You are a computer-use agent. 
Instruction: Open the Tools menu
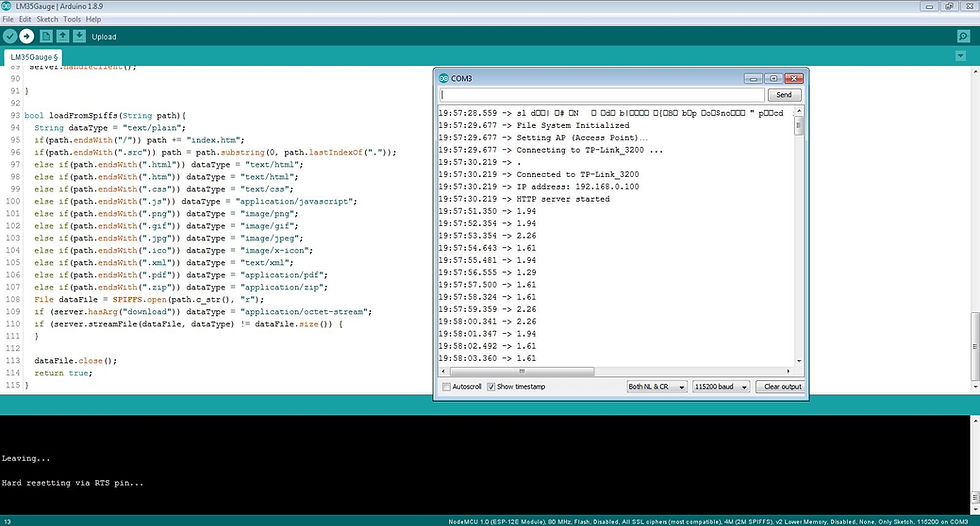point(72,19)
